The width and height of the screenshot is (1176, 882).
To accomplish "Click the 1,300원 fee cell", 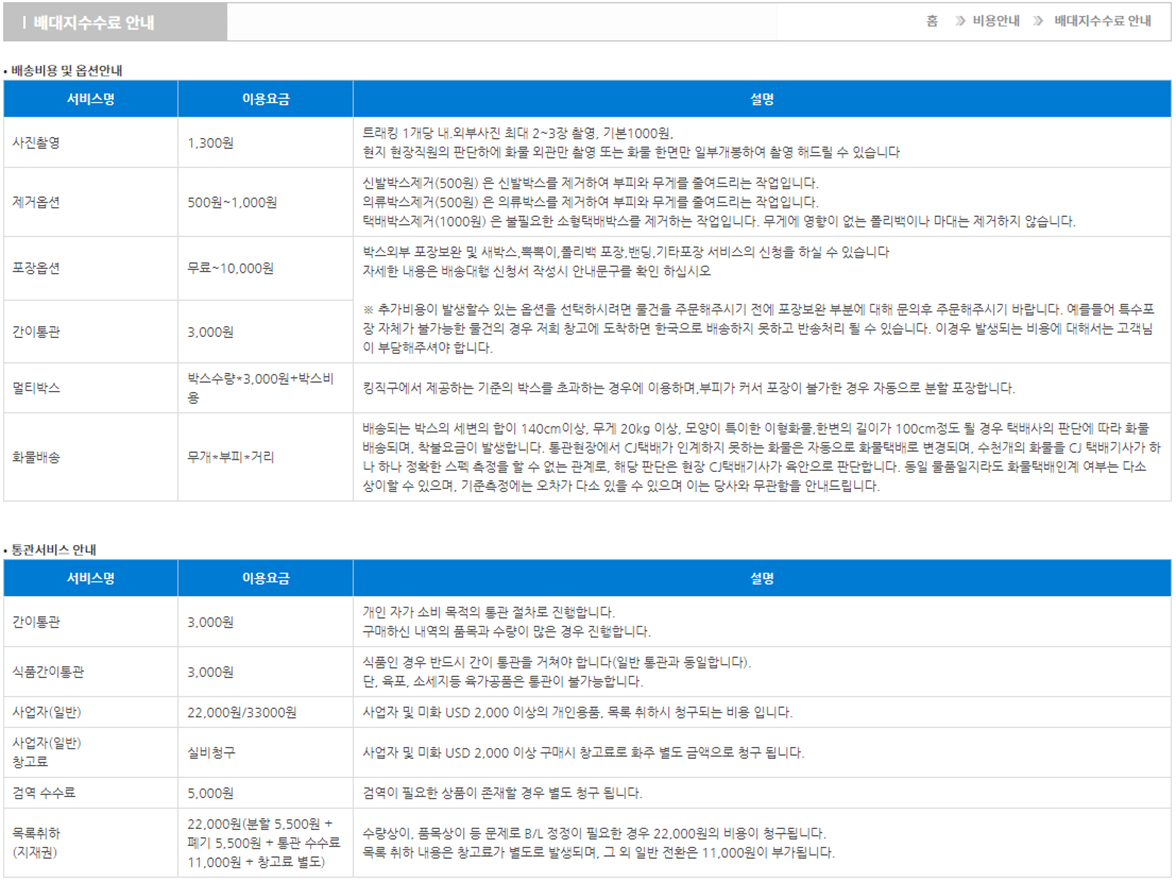I will click(x=210, y=143).
